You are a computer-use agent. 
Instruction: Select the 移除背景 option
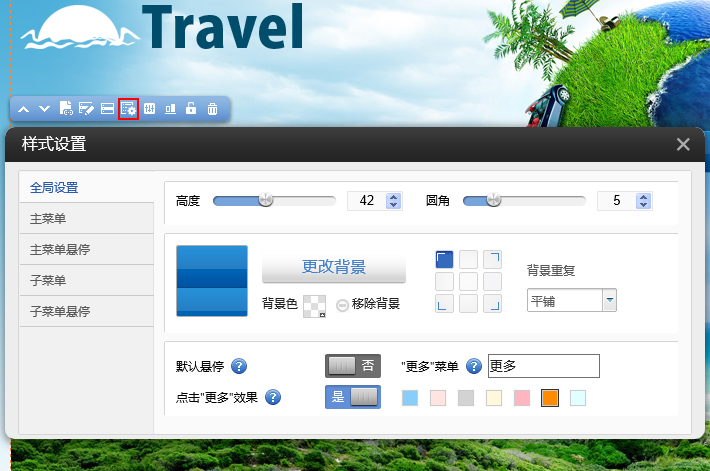pos(368,304)
